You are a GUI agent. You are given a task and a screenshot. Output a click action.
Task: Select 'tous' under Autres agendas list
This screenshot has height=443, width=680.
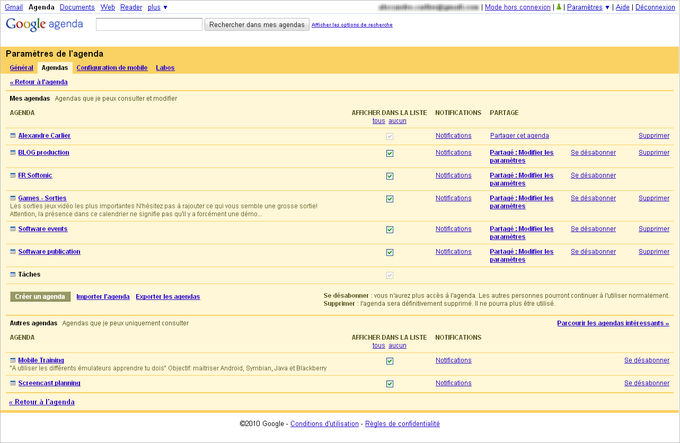pyautogui.click(x=379, y=345)
